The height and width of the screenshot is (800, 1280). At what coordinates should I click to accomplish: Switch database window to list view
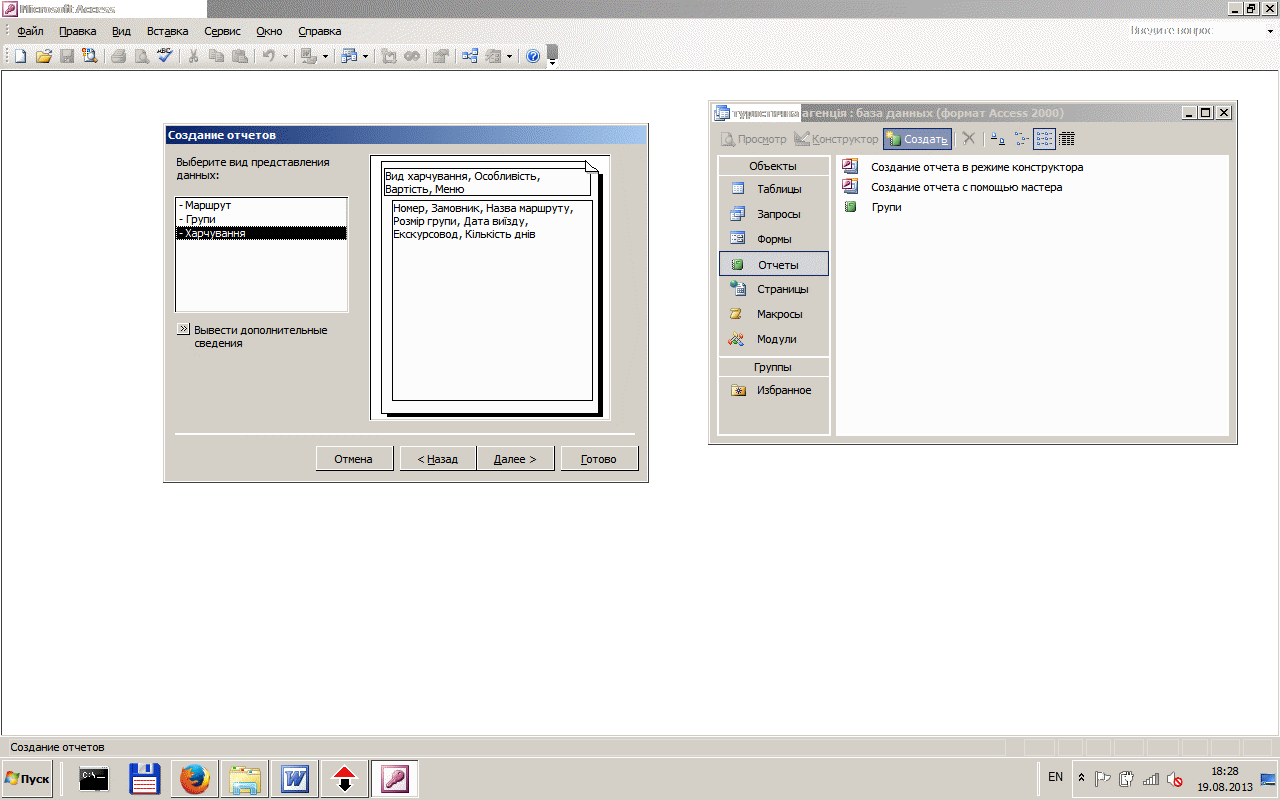(x=1044, y=140)
